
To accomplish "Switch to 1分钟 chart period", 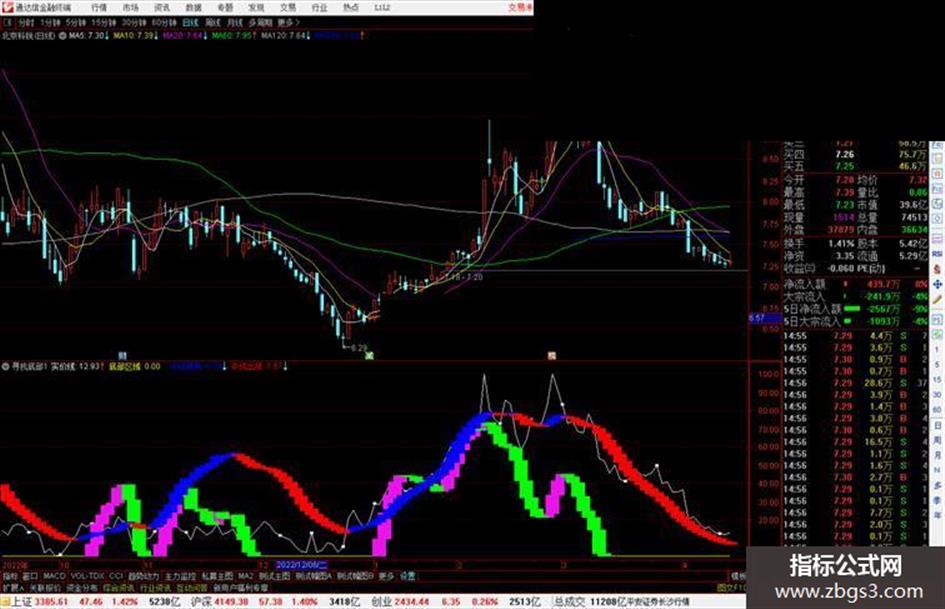I will (x=50, y=23).
